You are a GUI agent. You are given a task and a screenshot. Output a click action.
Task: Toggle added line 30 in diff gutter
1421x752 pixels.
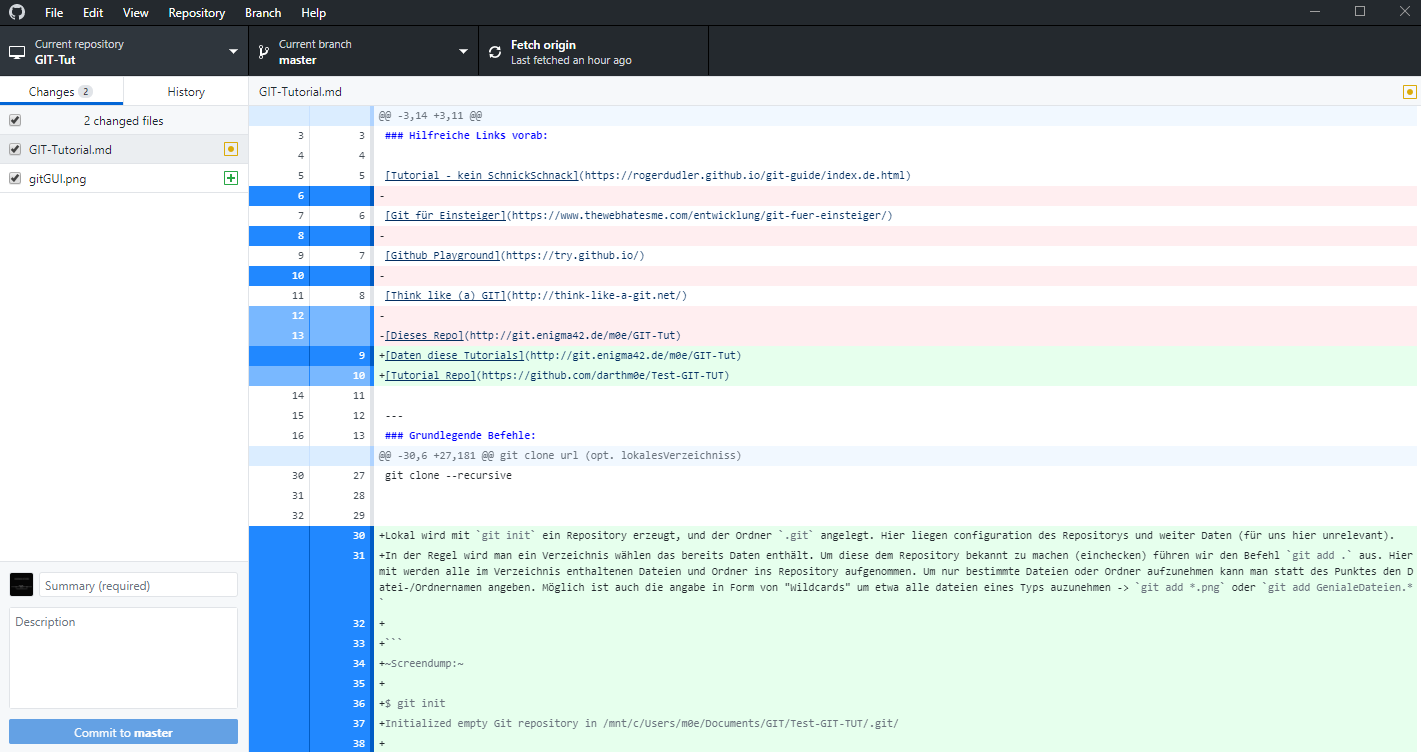click(310, 535)
